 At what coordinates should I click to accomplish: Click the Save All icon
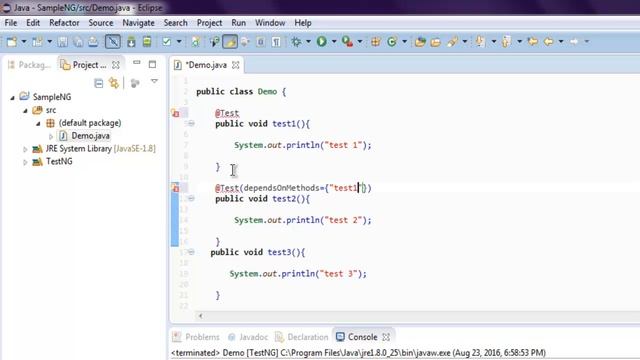pos(78,41)
